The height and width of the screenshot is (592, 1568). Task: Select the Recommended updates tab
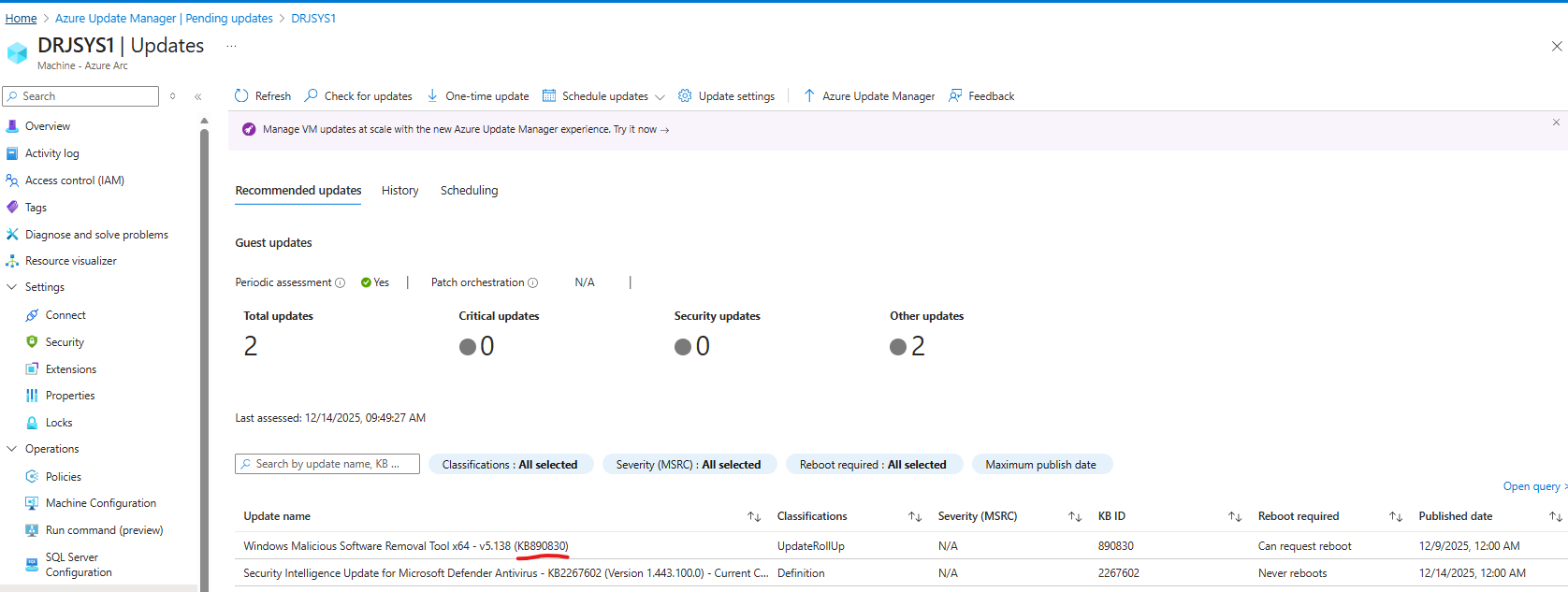[x=298, y=191]
